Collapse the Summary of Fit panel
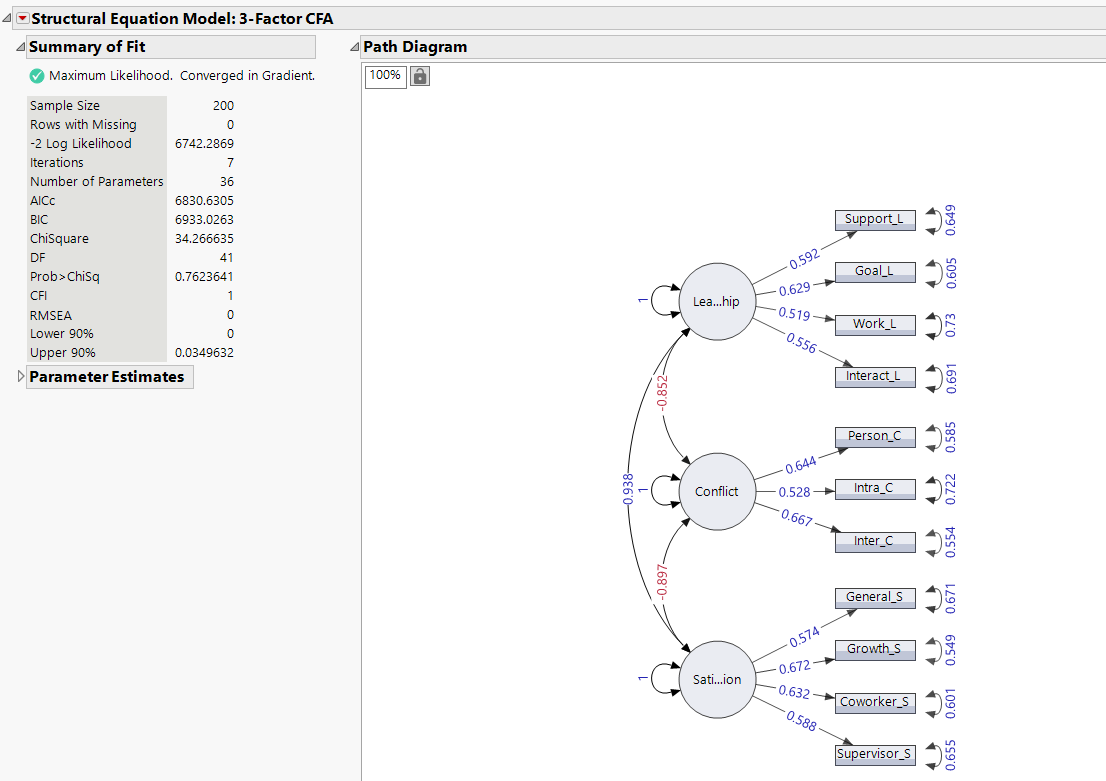 click(19, 46)
